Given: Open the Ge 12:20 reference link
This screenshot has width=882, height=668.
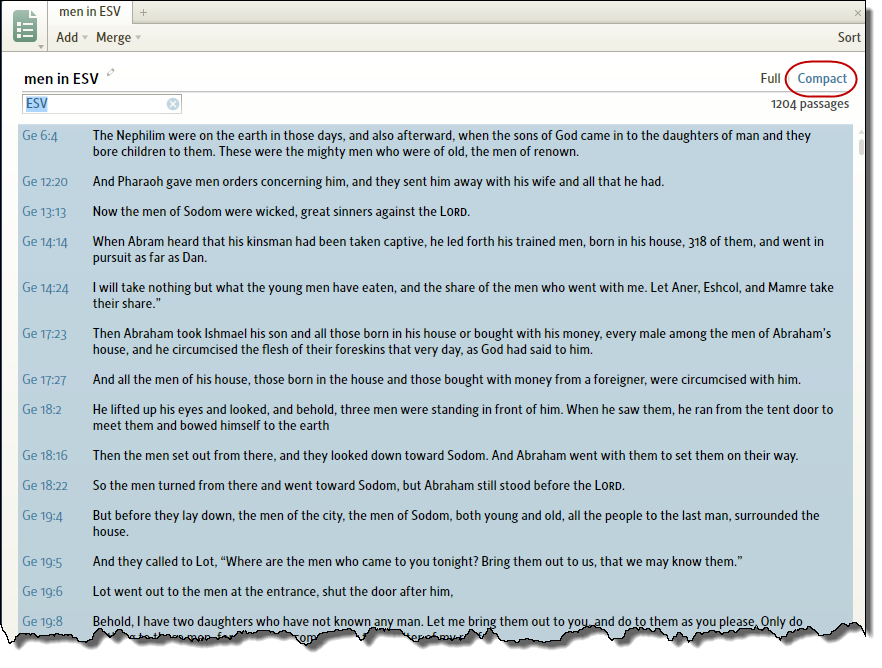Looking at the screenshot, I should [45, 182].
